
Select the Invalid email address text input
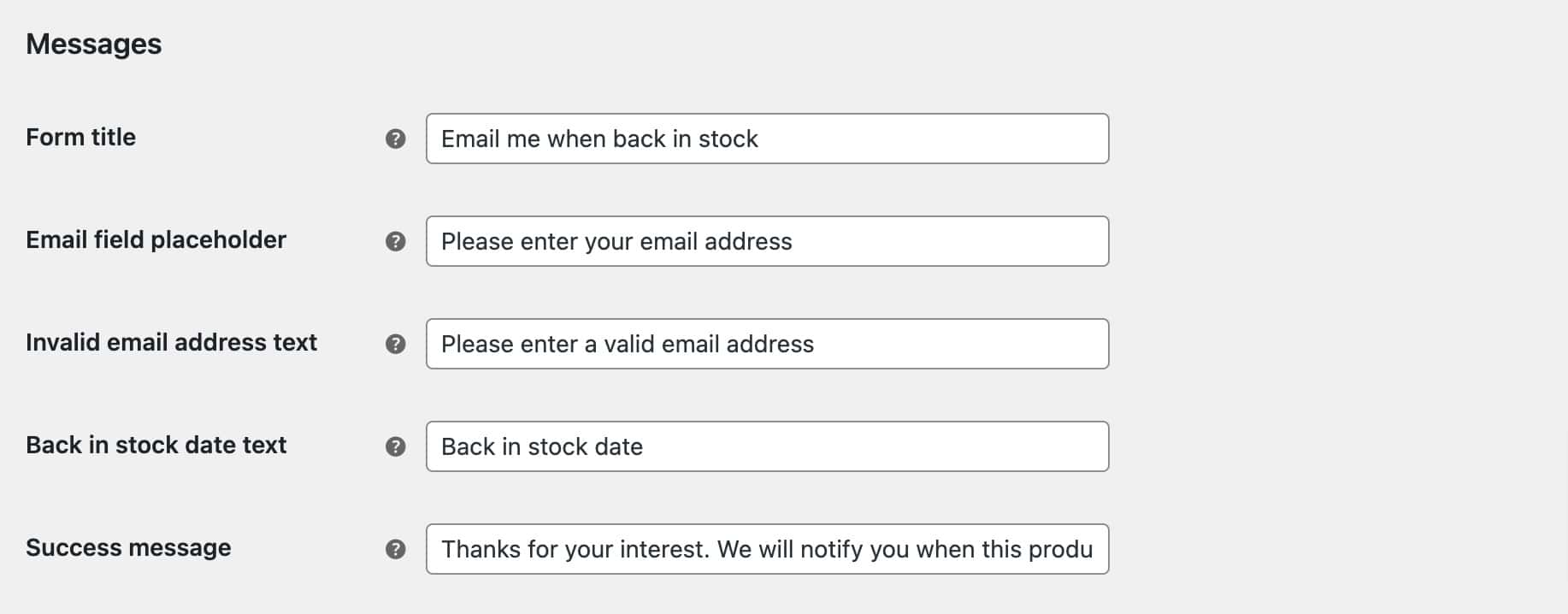point(767,344)
